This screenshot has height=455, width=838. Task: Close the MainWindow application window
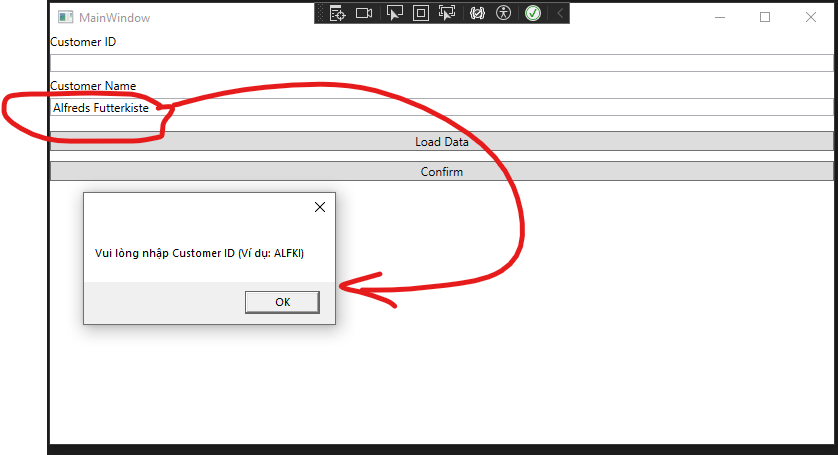811,17
